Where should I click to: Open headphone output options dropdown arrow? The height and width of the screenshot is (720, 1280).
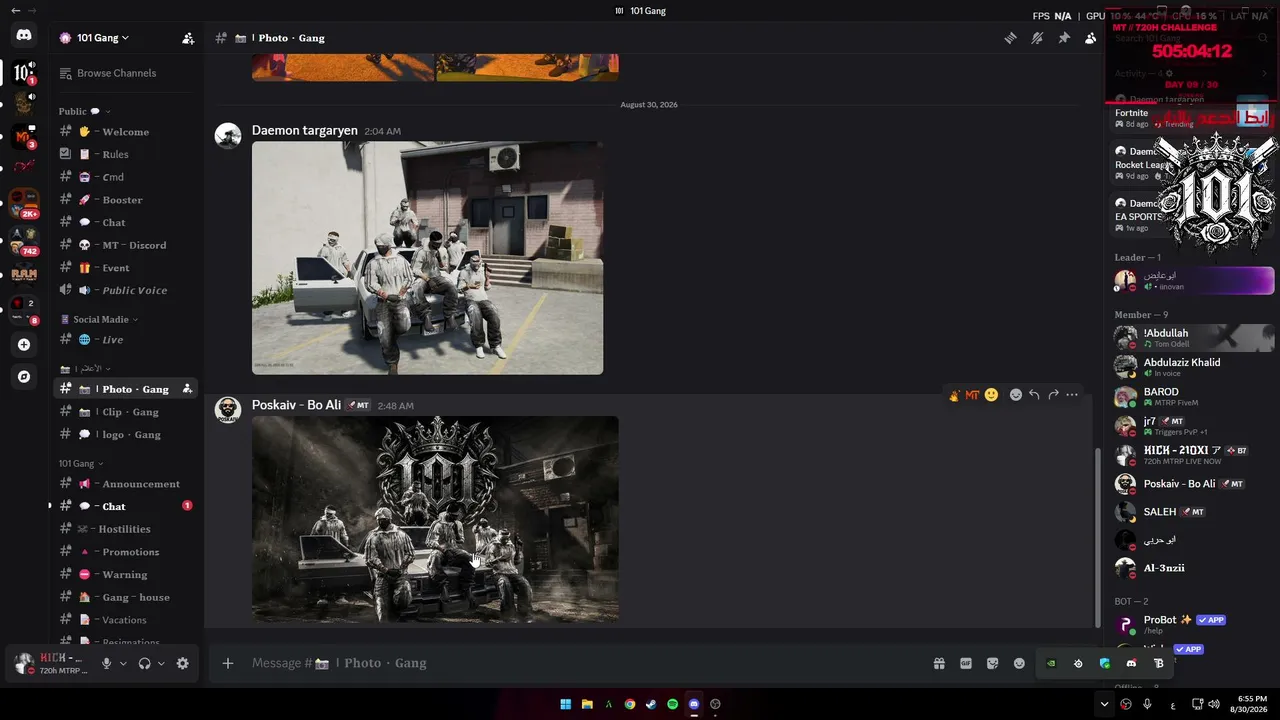(162, 663)
